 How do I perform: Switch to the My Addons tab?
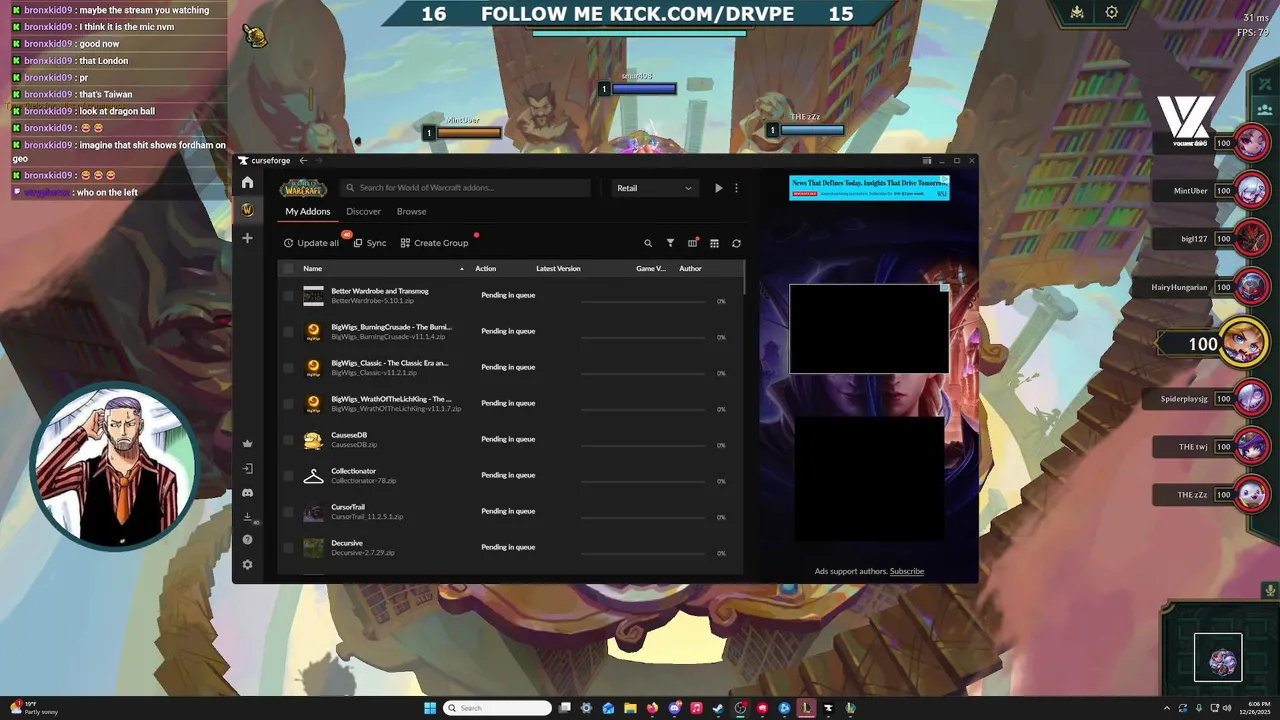pyautogui.click(x=308, y=212)
